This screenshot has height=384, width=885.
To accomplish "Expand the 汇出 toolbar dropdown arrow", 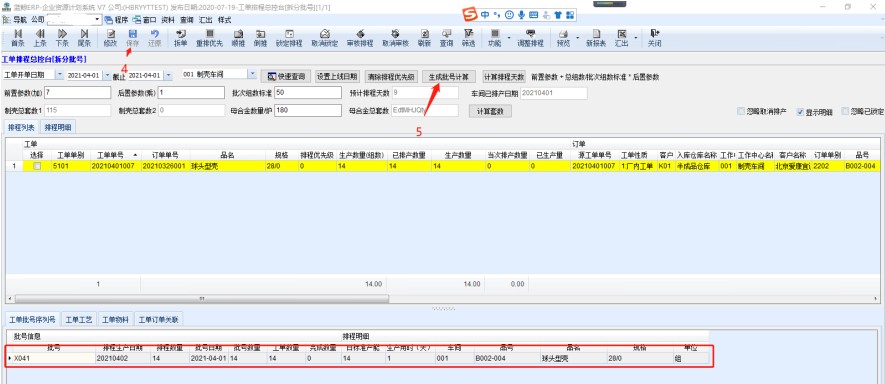I will (x=636, y=38).
